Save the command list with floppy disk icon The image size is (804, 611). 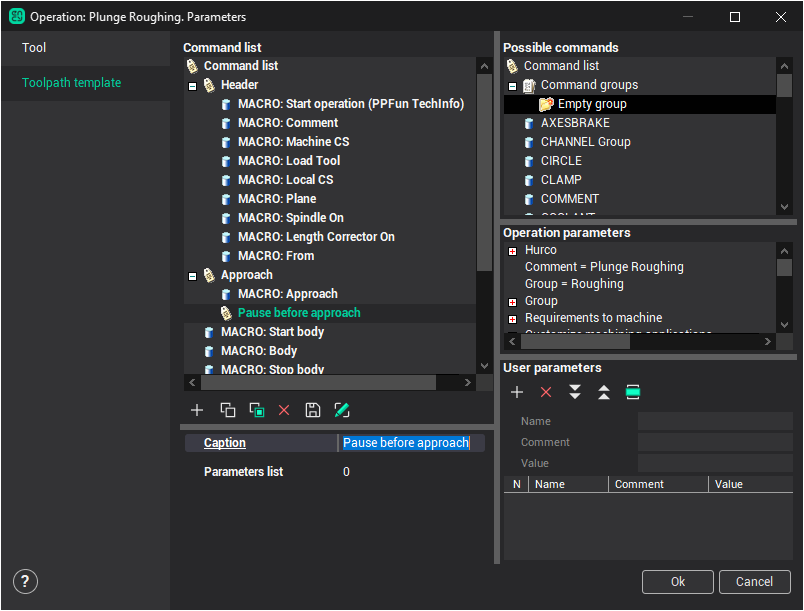pos(313,410)
